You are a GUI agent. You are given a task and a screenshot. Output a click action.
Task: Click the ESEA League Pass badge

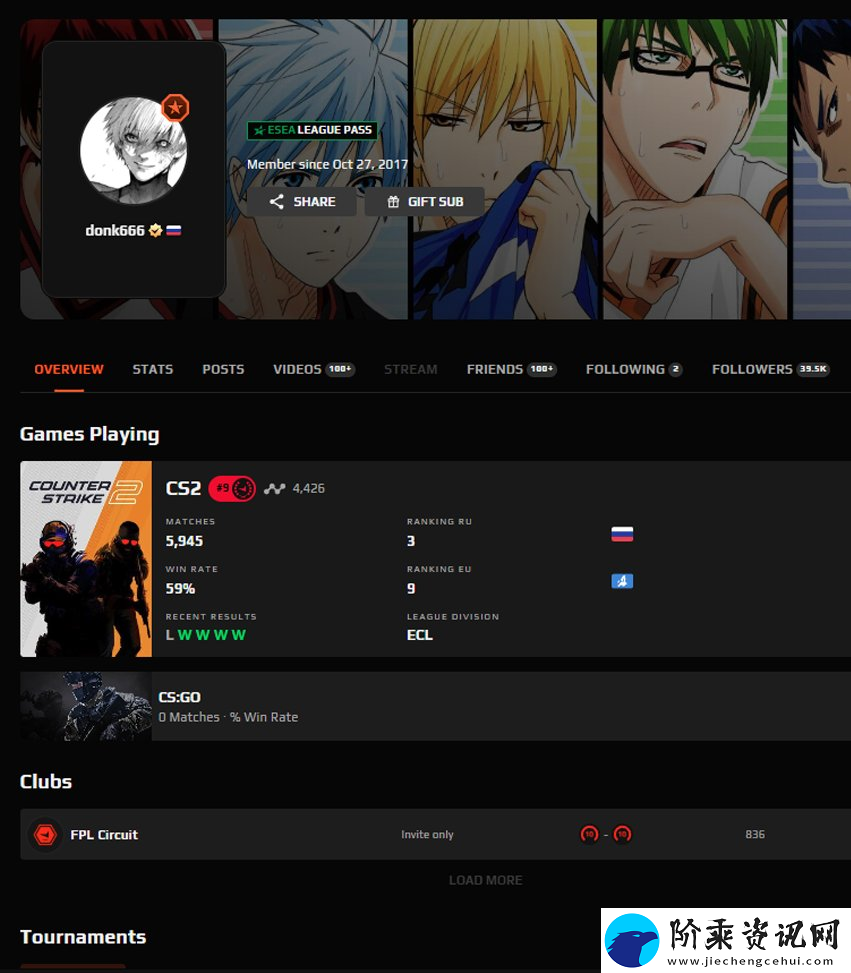point(313,130)
